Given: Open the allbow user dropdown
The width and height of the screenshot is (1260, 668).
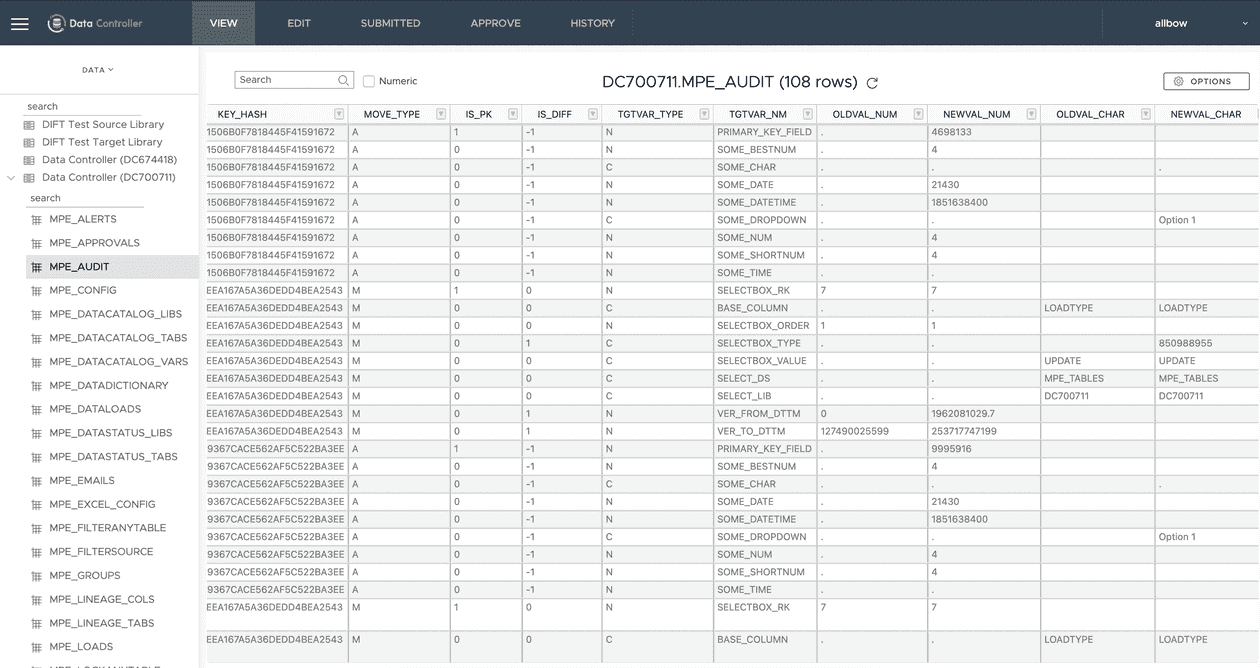Looking at the screenshot, I should 1201,23.
